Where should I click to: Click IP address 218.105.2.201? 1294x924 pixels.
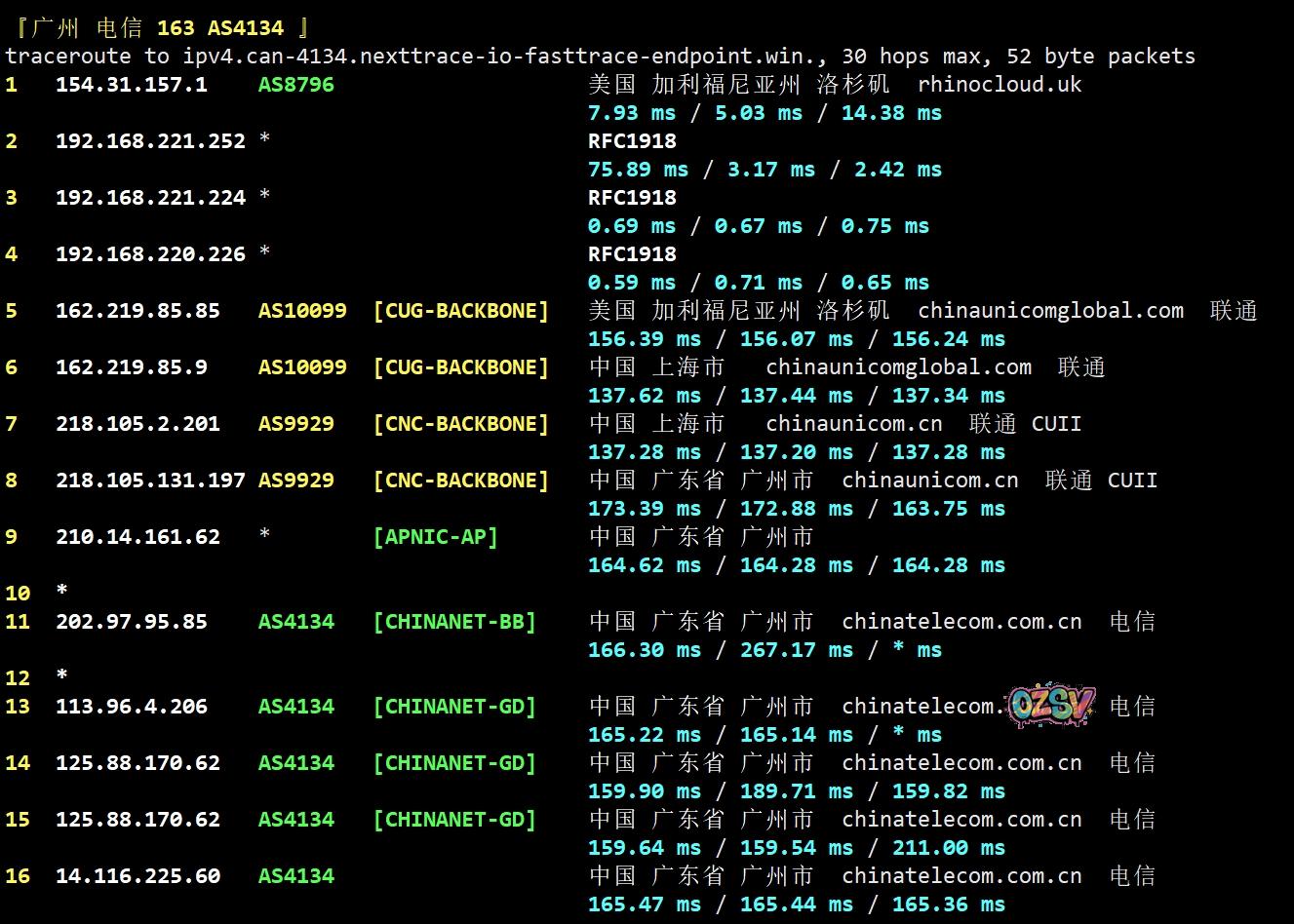pos(137,424)
